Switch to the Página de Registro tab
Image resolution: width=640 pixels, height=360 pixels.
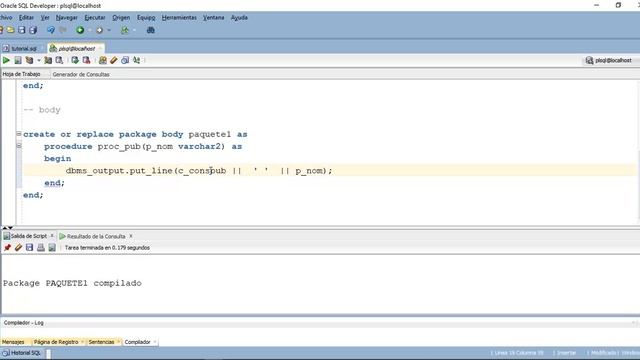pyautogui.click(x=56, y=342)
